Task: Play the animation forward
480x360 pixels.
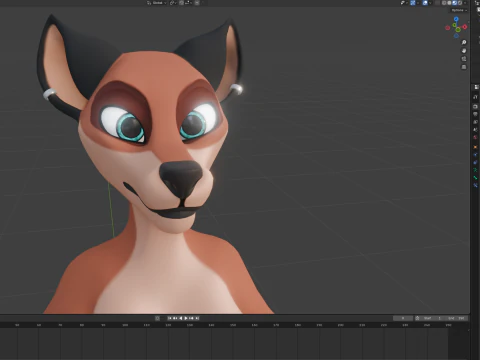Action: click(186, 318)
